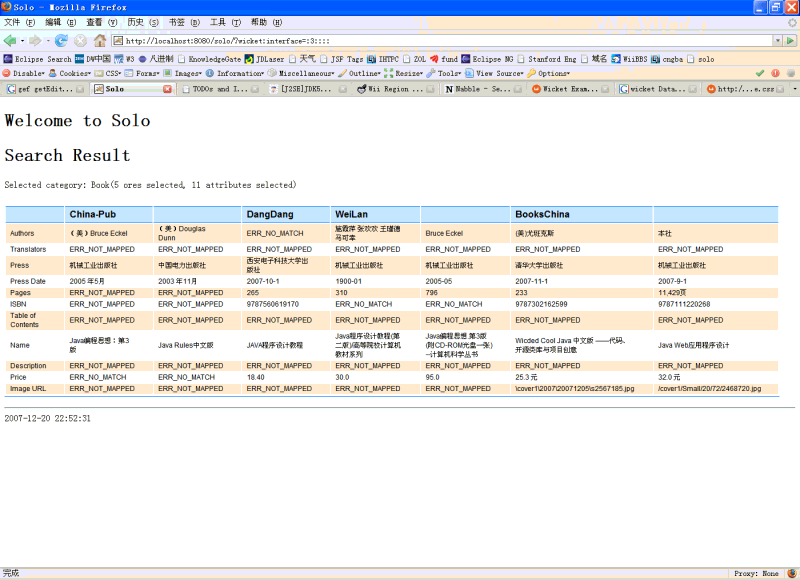
Task: Click the BooksChina column header
Action: coord(581,214)
